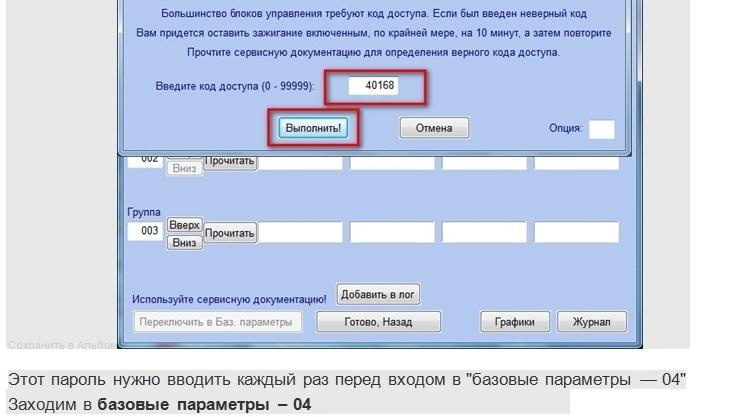Open the Графики graphs window
742x417 pixels.
(x=514, y=322)
